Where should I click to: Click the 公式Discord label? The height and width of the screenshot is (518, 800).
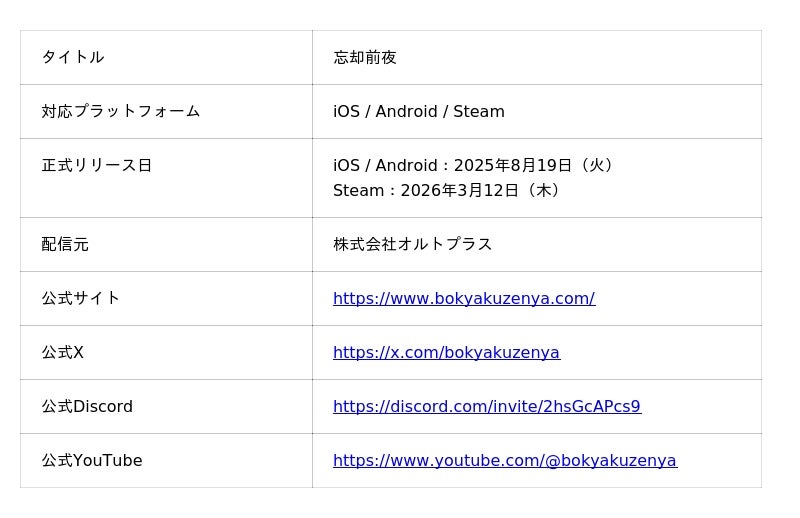[87, 407]
